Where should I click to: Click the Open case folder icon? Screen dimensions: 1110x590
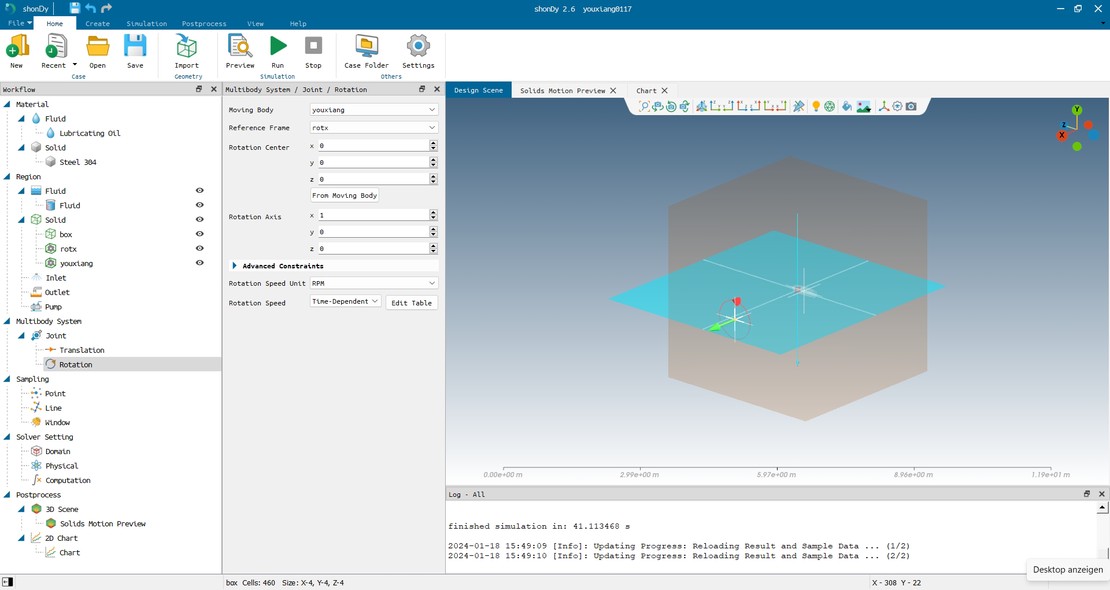(x=98, y=47)
